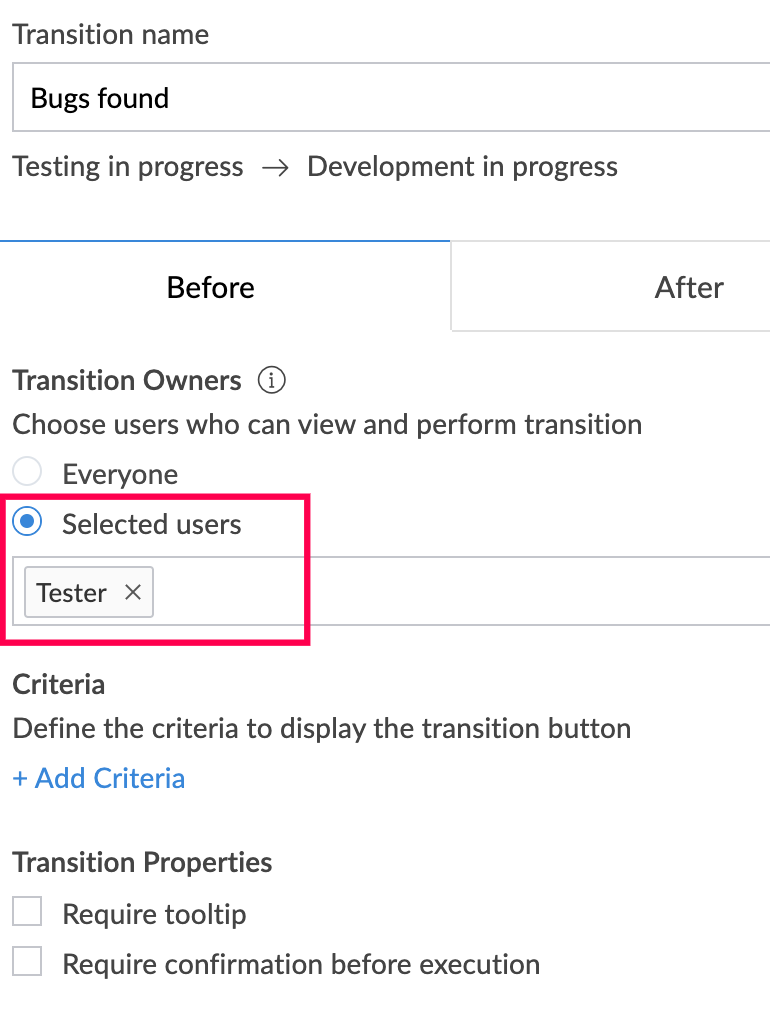Remove the Tester user tag

point(133,592)
